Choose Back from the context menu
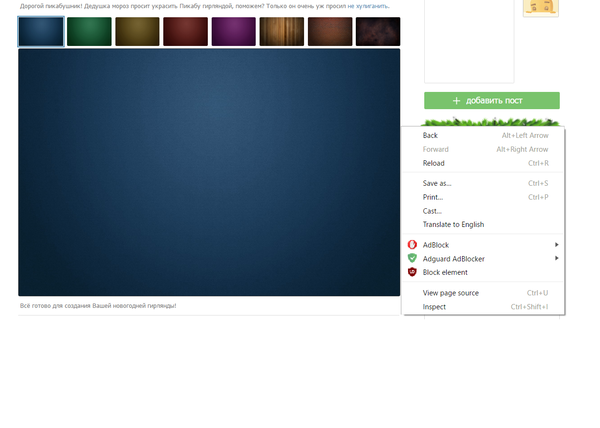 click(430, 135)
